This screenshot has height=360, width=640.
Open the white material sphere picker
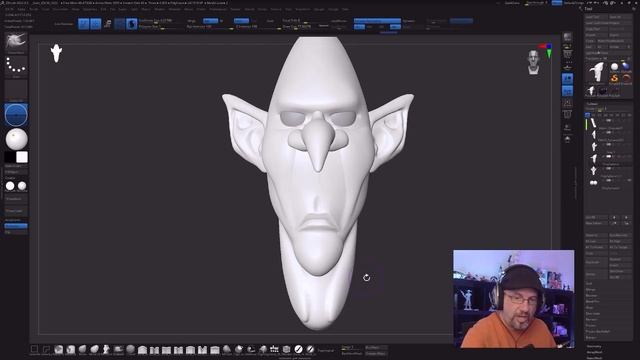(x=16, y=139)
